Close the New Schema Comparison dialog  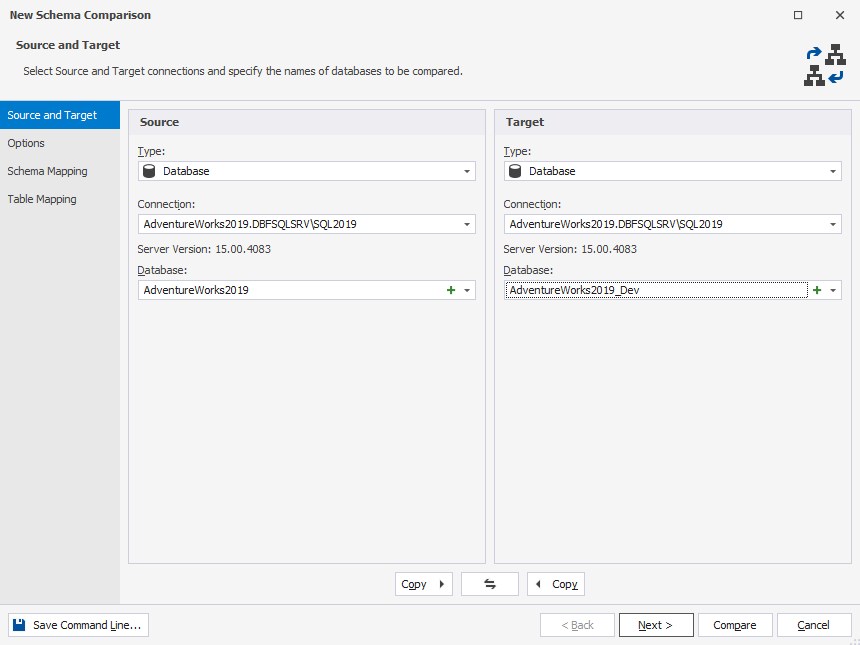pyautogui.click(x=840, y=15)
